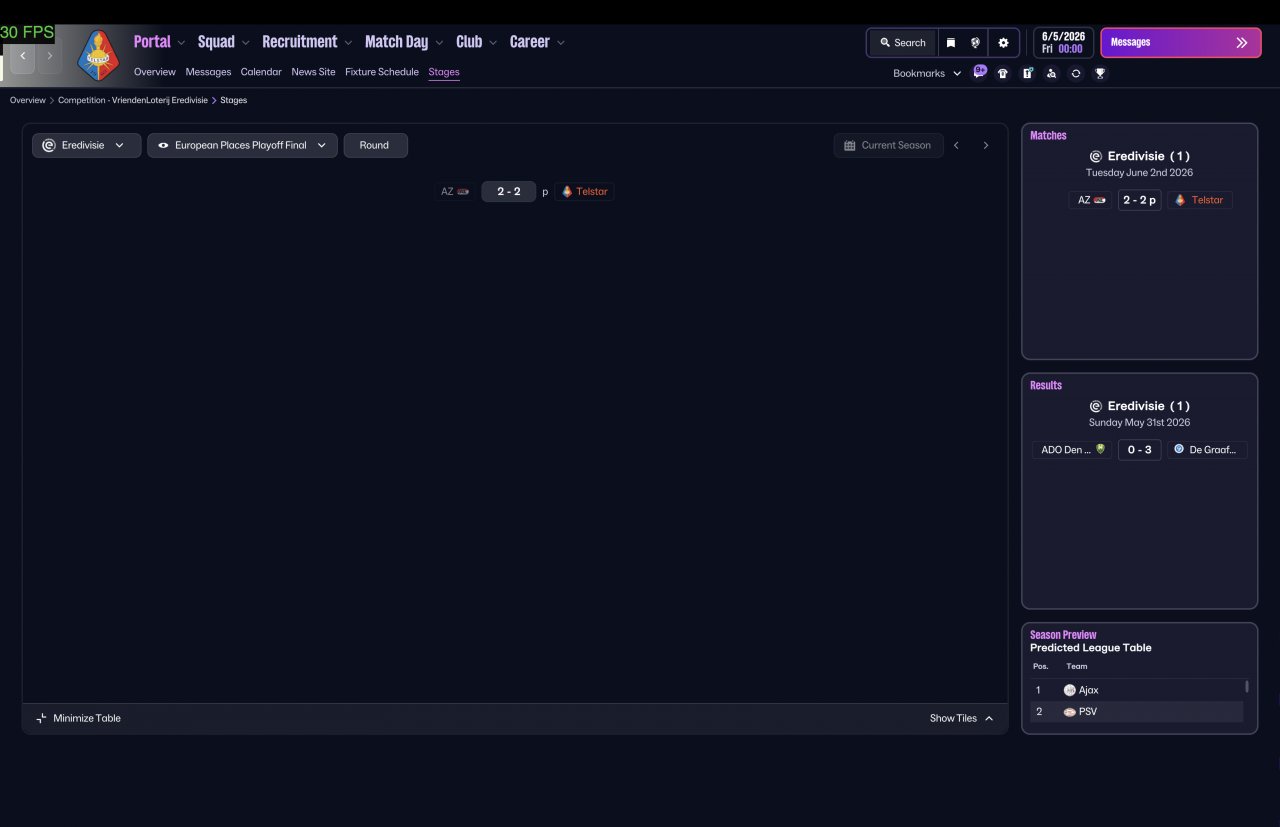Click the double-chevron on Messages button
Image resolution: width=1280 pixels, height=827 pixels.
(1242, 42)
